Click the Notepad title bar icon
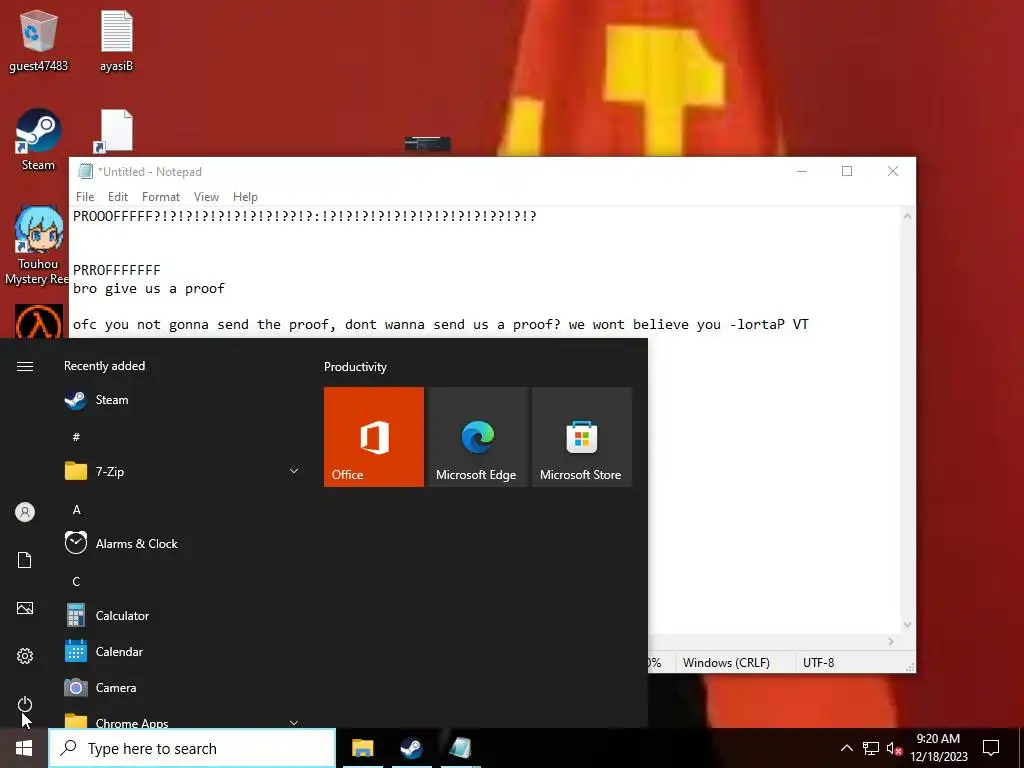This screenshot has width=1024, height=768. (x=86, y=172)
